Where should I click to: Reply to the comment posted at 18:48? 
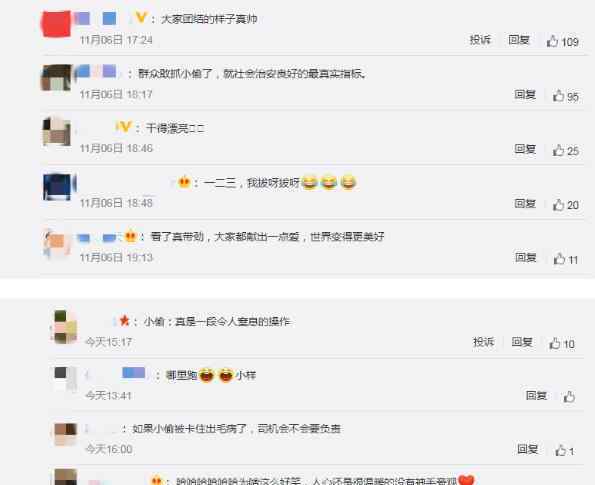click(x=525, y=203)
